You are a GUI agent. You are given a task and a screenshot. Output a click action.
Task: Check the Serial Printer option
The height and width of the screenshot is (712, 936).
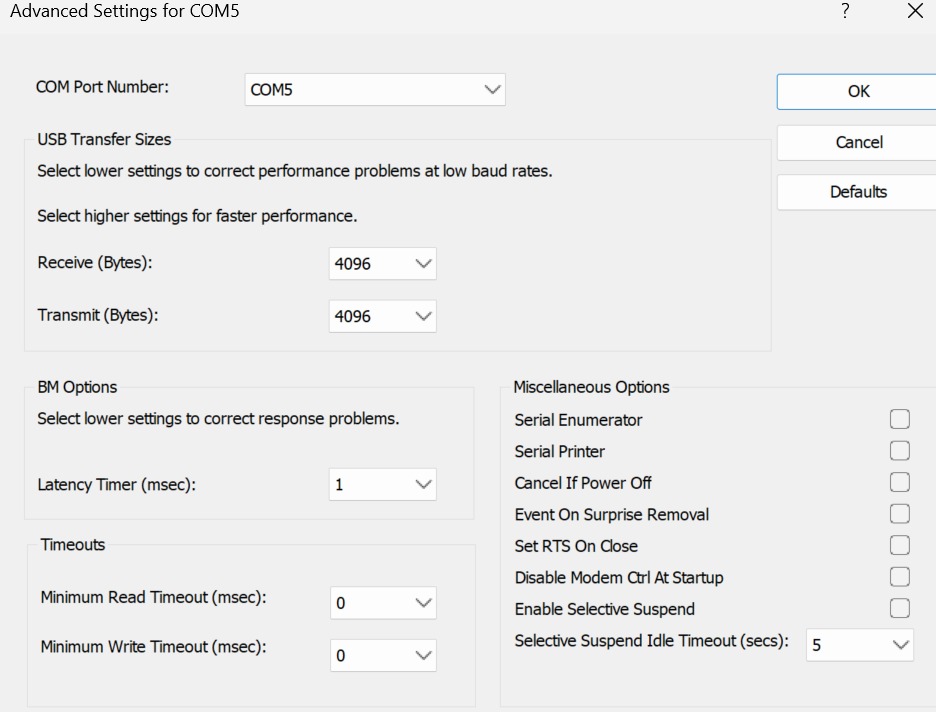tap(900, 451)
